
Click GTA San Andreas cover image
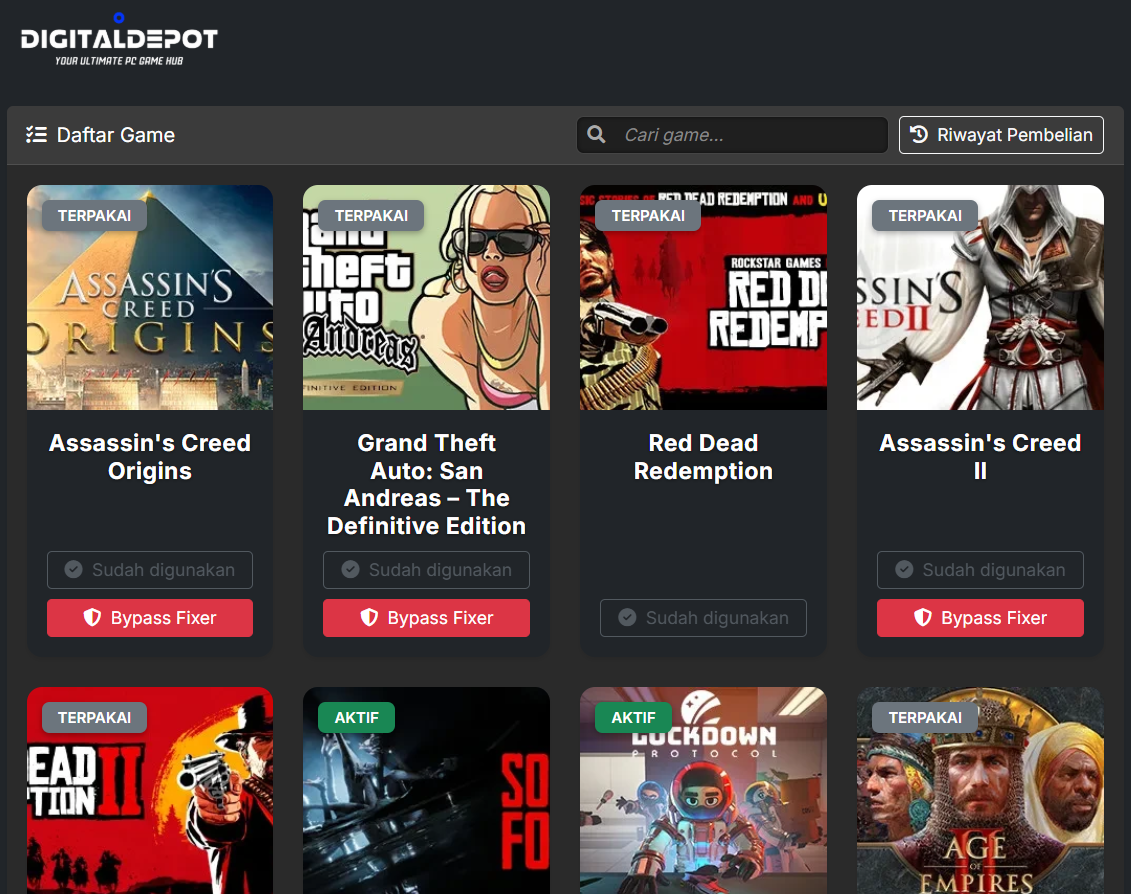click(426, 297)
